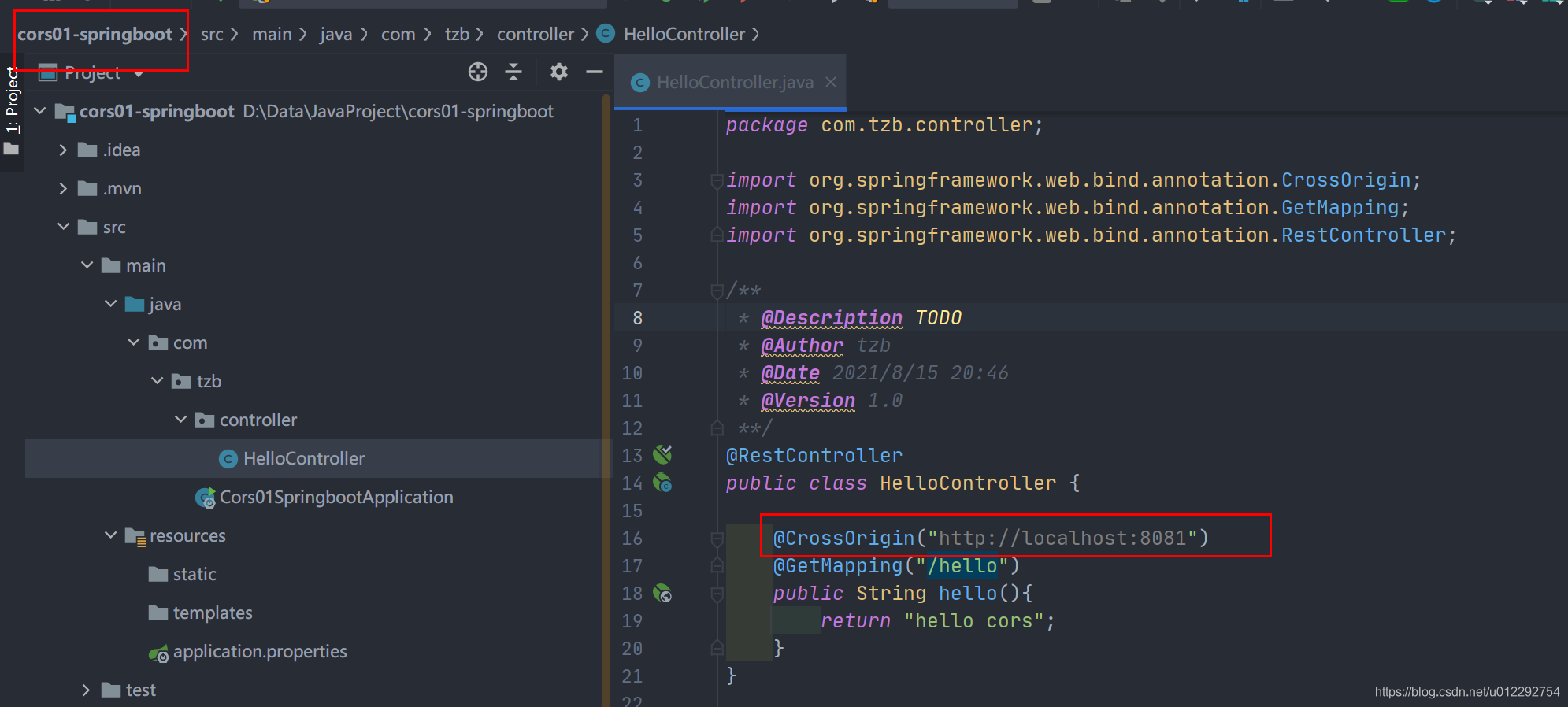
Task: Click the java breadcrumb
Action: (x=335, y=34)
